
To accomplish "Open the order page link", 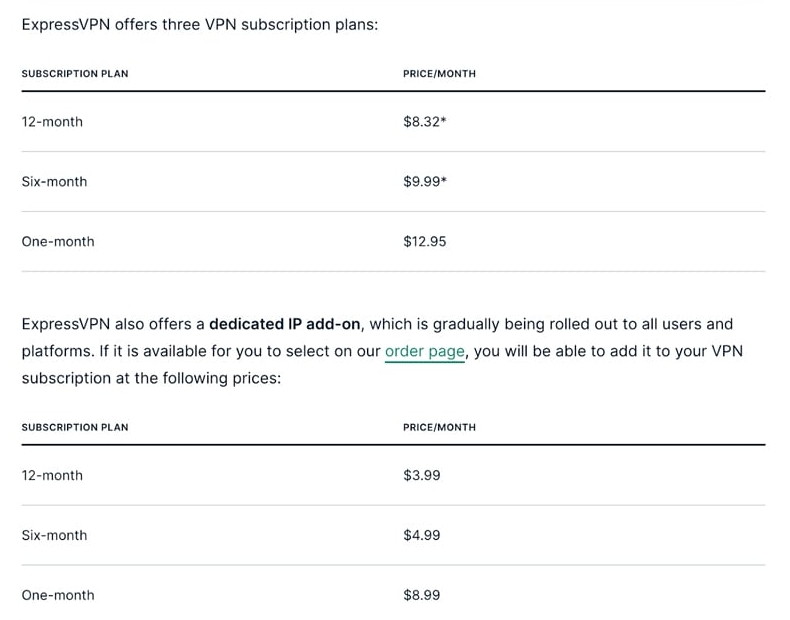I will point(425,351).
